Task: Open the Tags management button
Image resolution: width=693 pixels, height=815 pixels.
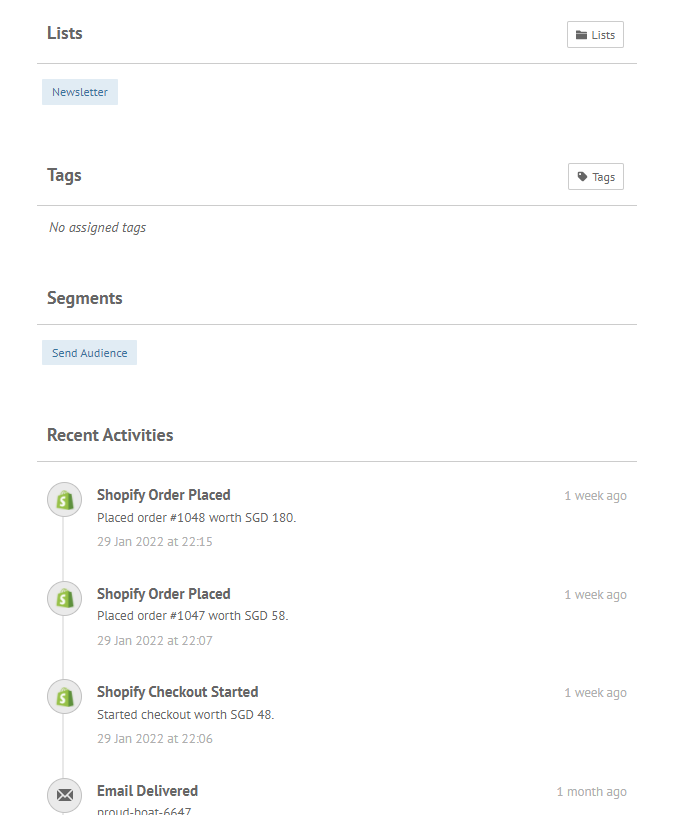Action: pos(595,176)
